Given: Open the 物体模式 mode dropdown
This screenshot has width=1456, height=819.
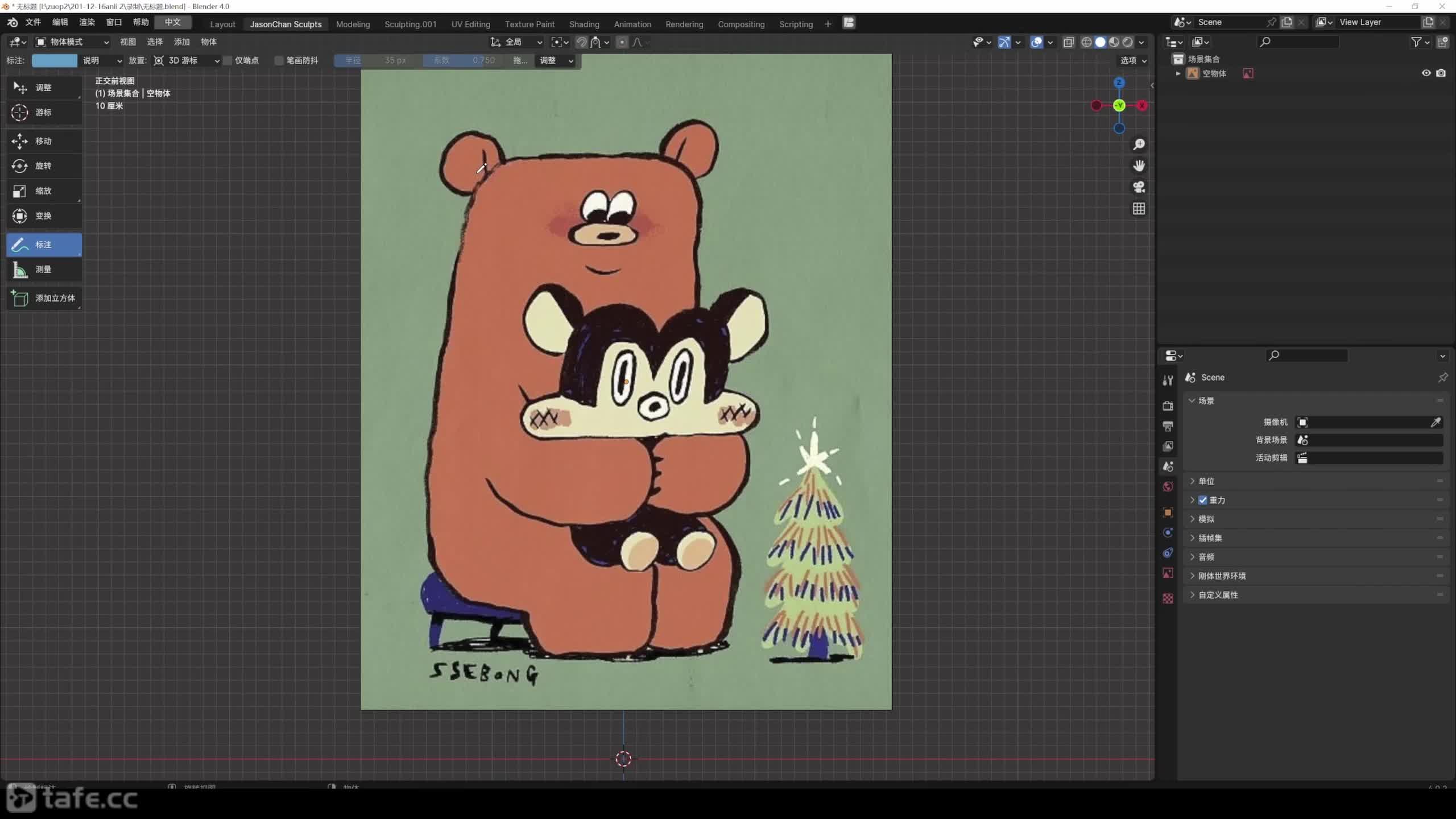Looking at the screenshot, I should (x=72, y=42).
